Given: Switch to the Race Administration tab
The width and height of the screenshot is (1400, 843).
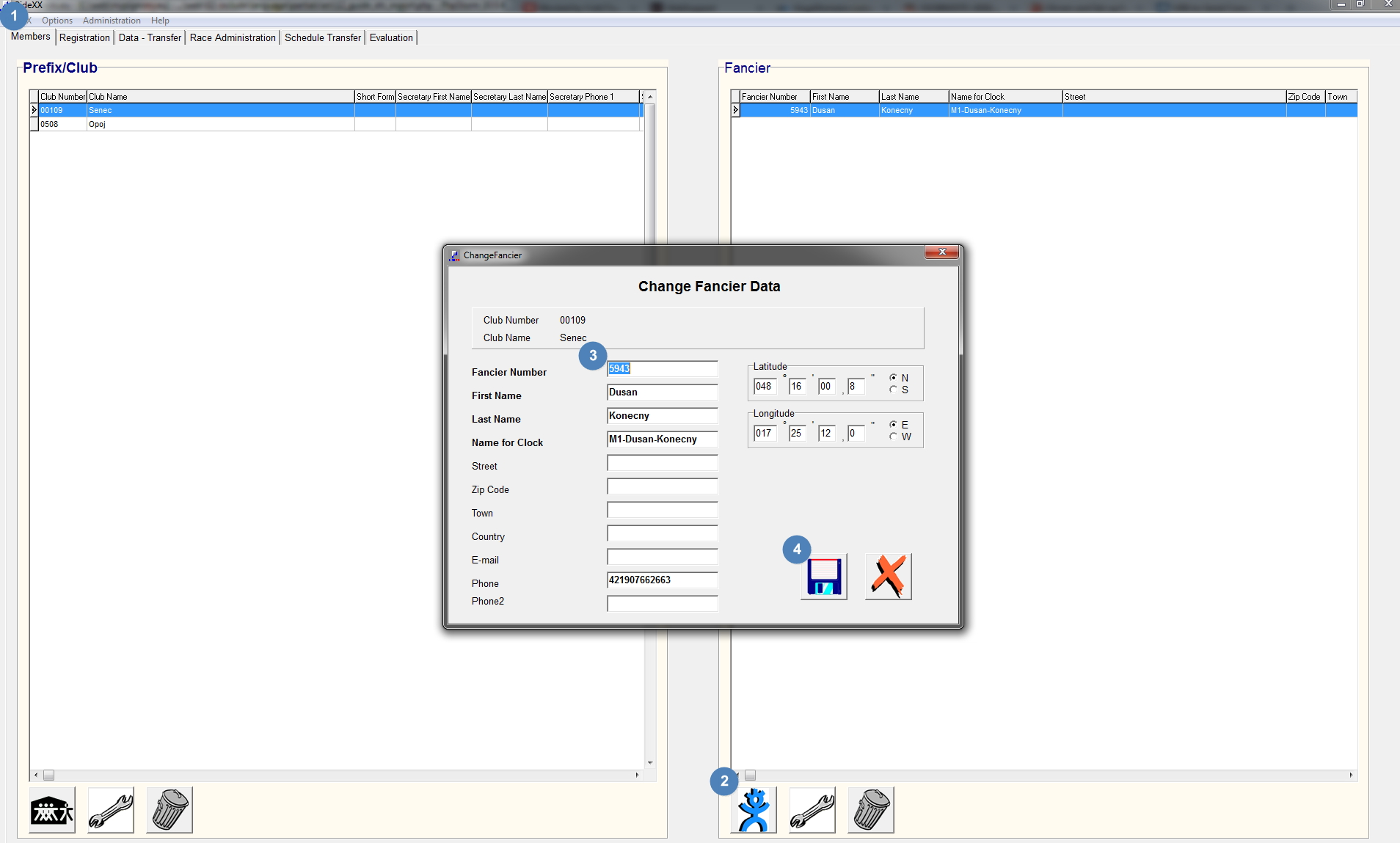Looking at the screenshot, I should (233, 37).
